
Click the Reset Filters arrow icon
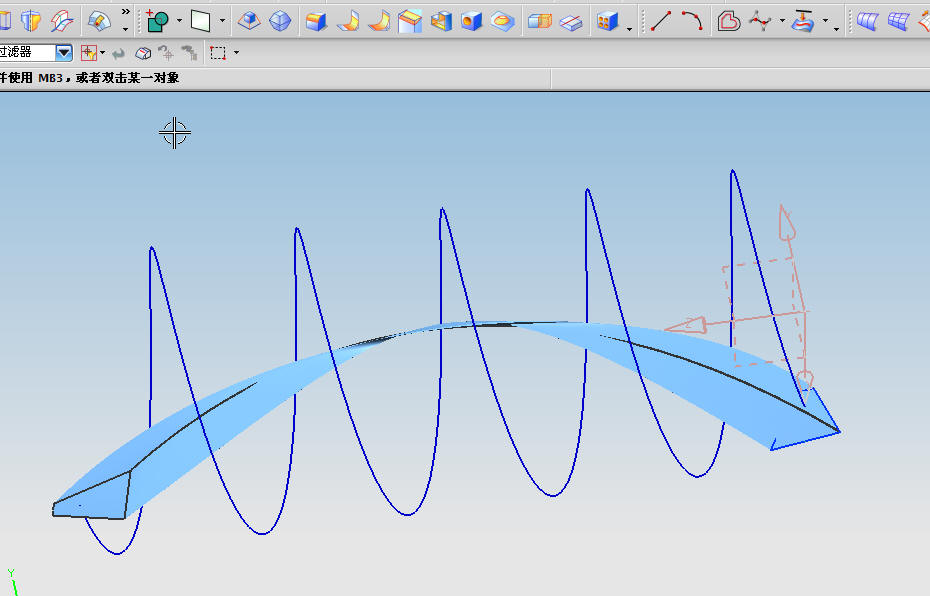[119, 54]
